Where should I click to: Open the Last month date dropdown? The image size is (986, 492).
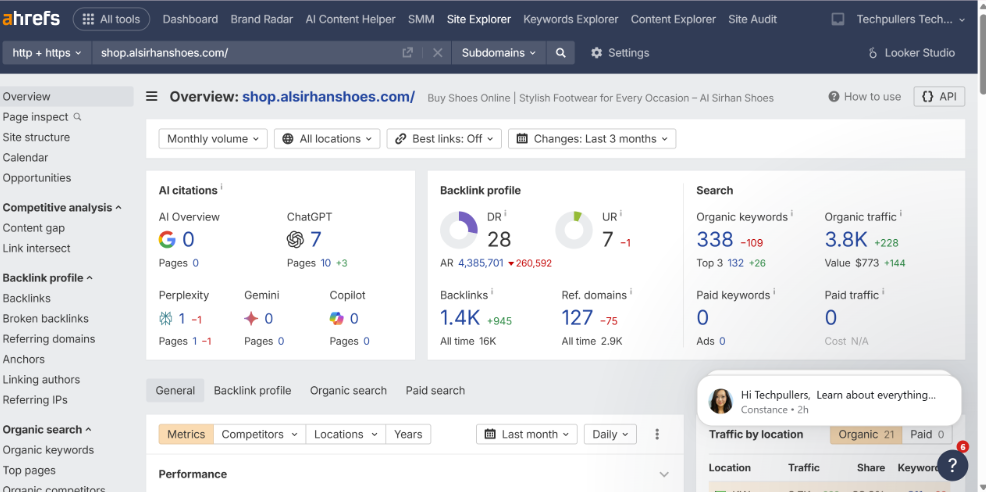(527, 434)
